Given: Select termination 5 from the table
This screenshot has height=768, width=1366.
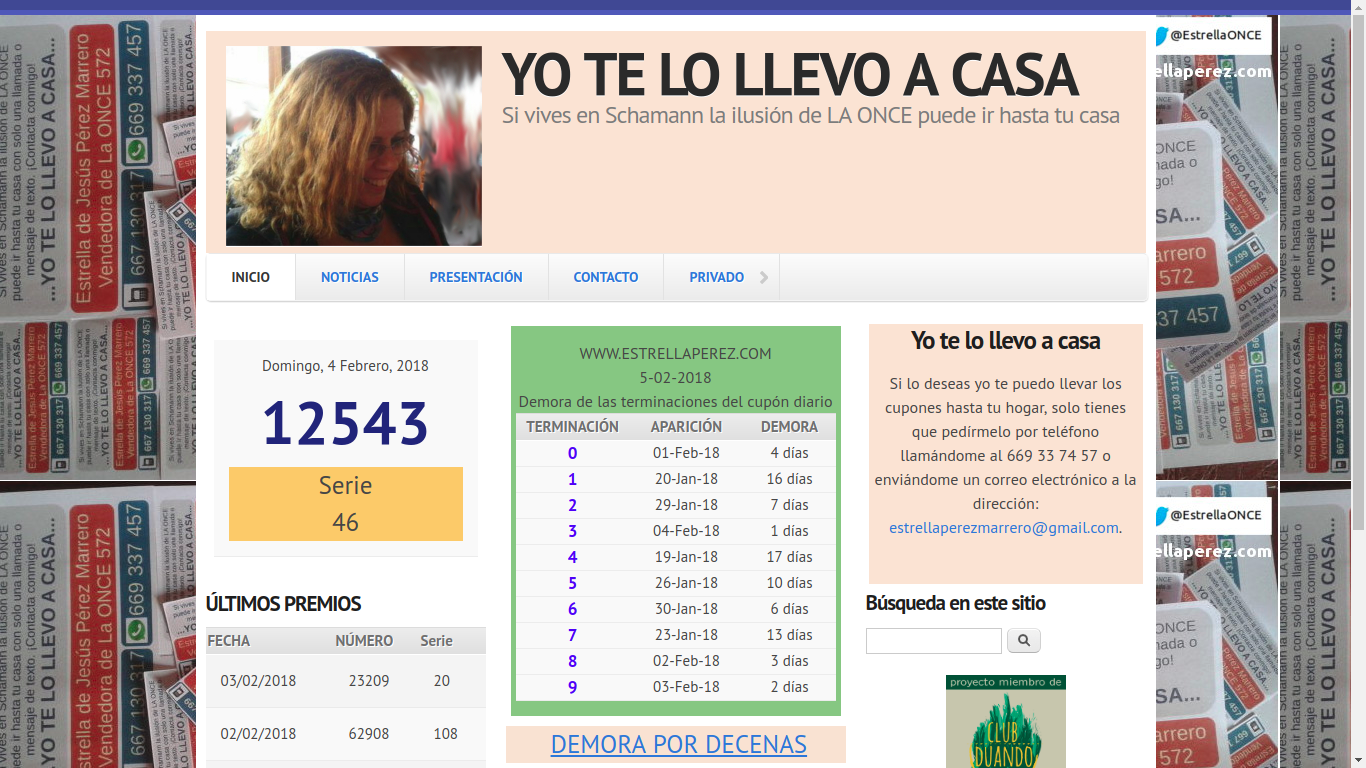Looking at the screenshot, I should 572,582.
